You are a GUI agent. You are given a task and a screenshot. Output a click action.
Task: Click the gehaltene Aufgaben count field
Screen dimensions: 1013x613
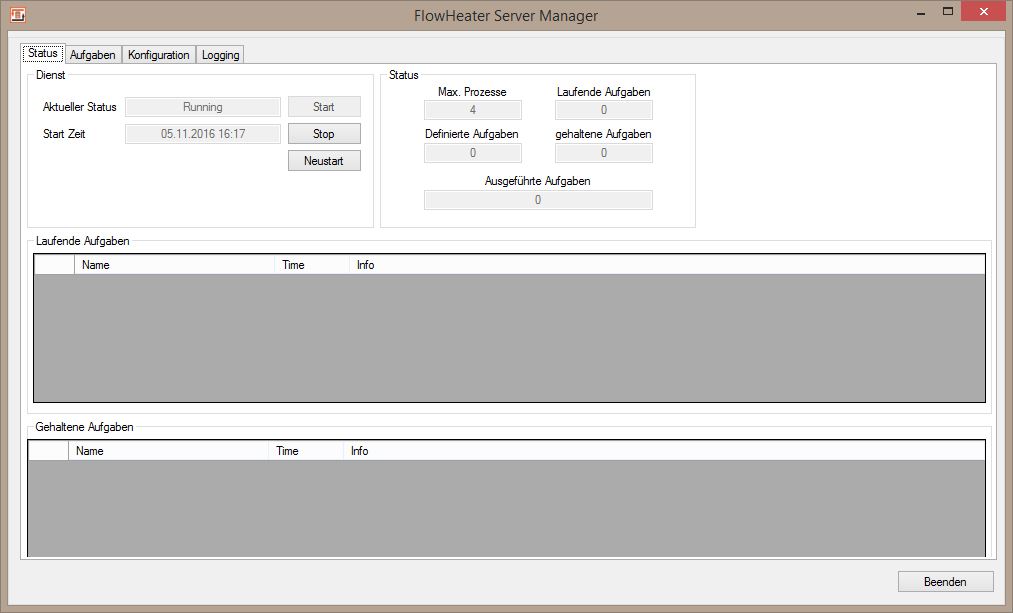click(603, 153)
